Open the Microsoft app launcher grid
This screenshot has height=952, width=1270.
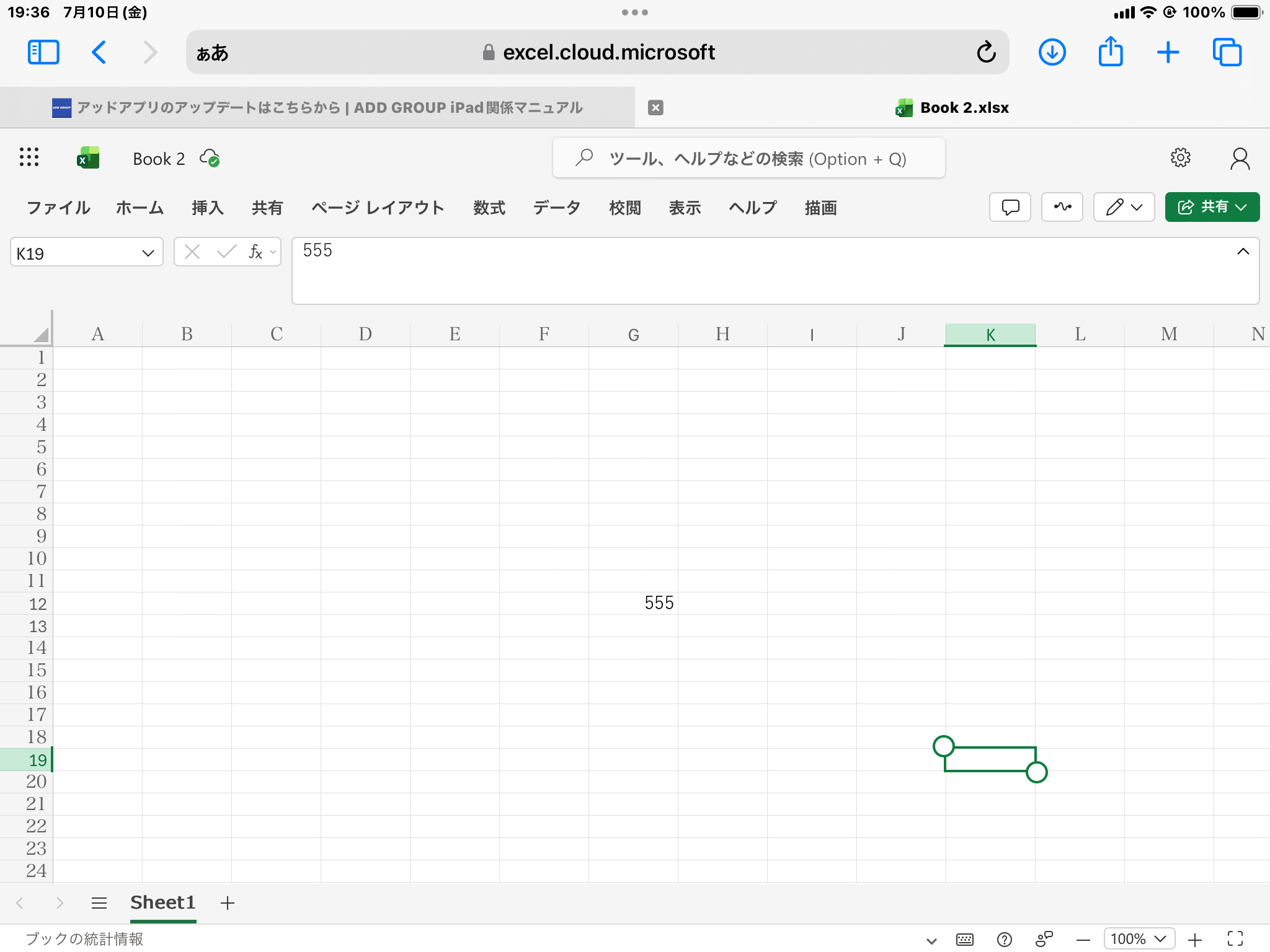[x=29, y=157]
